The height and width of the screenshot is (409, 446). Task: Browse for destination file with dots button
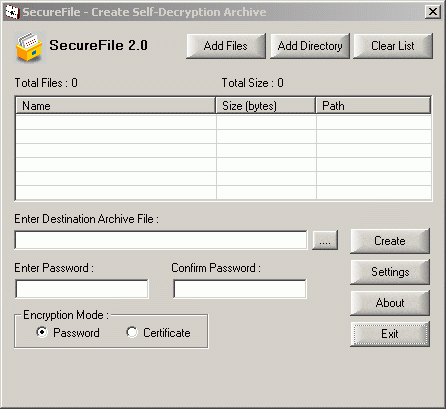325,240
